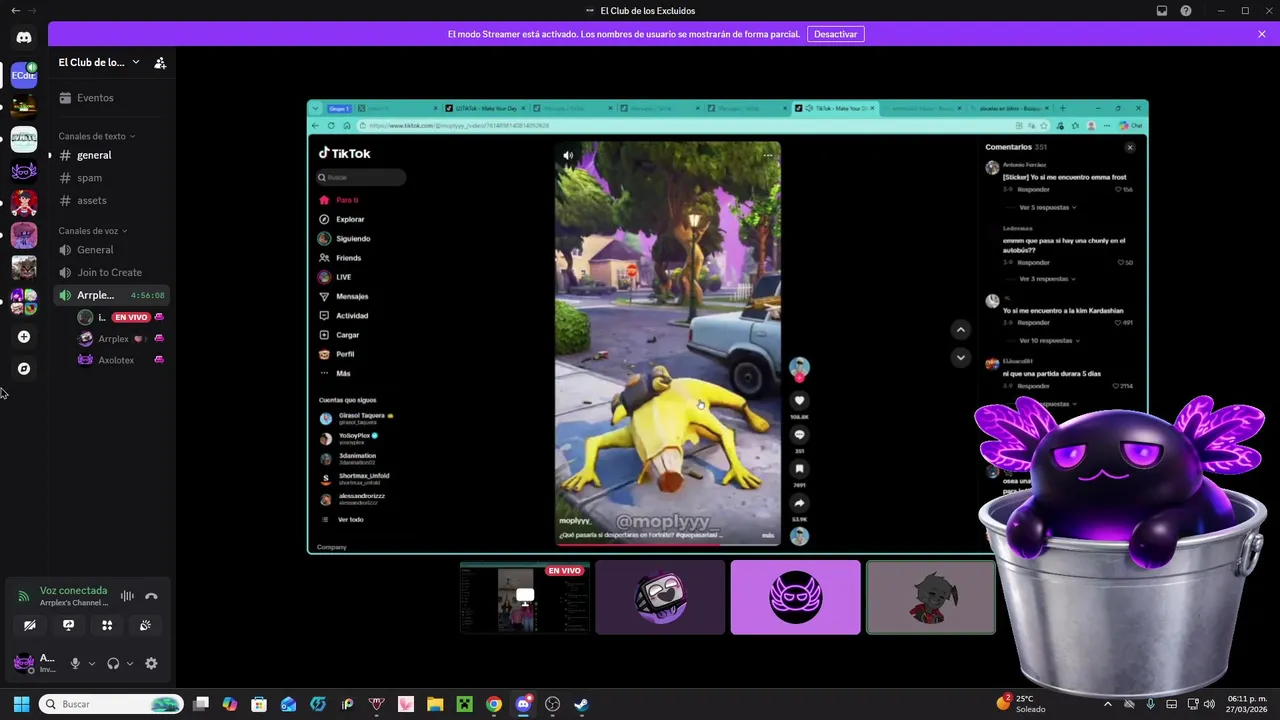The width and height of the screenshot is (1280, 720).
Task: Open the purple axolotl server icon
Action: coord(24,170)
